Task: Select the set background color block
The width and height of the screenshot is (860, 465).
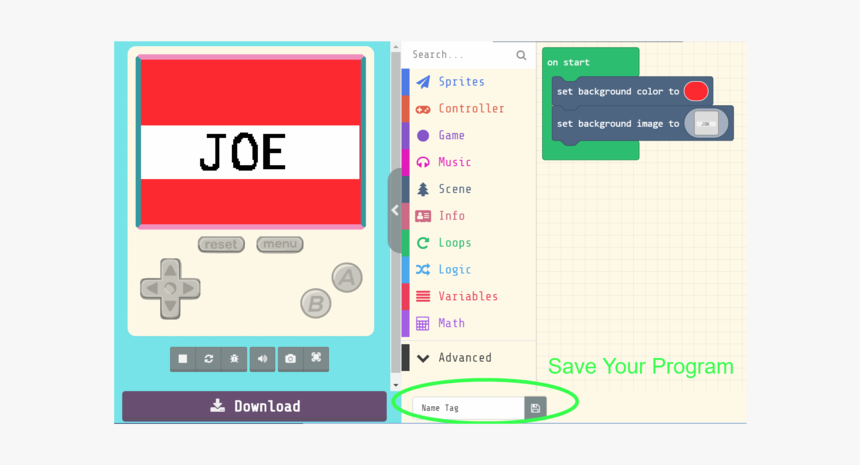Action: click(619, 92)
